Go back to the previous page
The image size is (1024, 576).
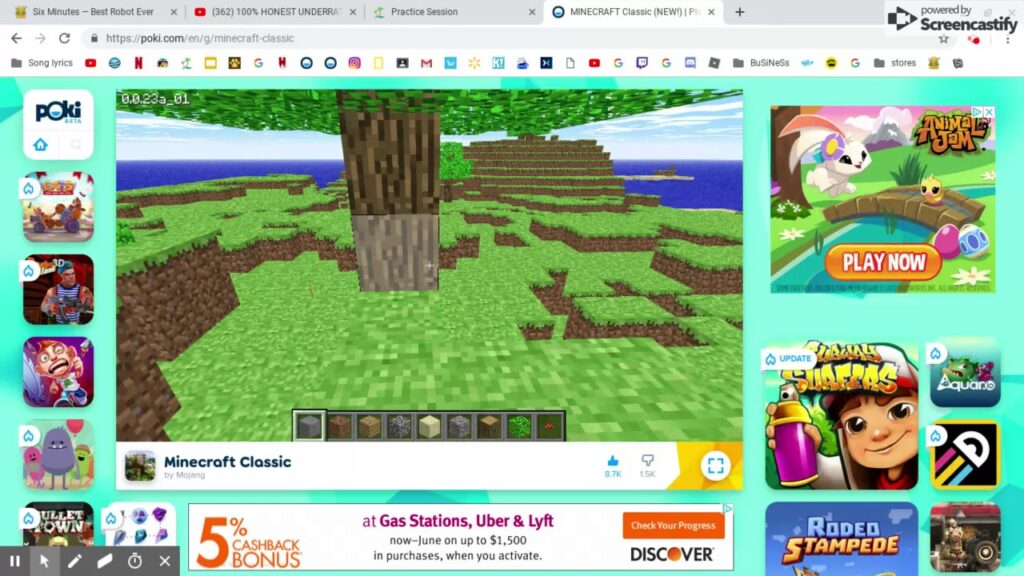click(16, 39)
